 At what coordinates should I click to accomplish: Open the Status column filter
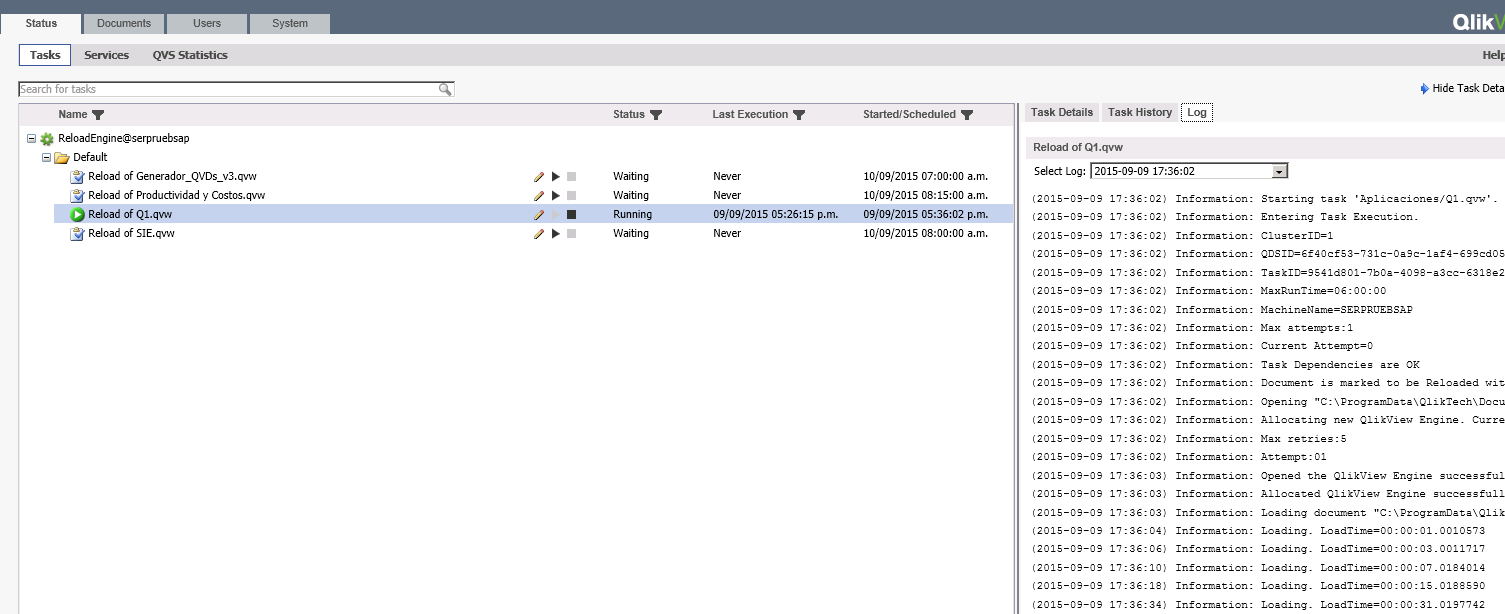(656, 115)
